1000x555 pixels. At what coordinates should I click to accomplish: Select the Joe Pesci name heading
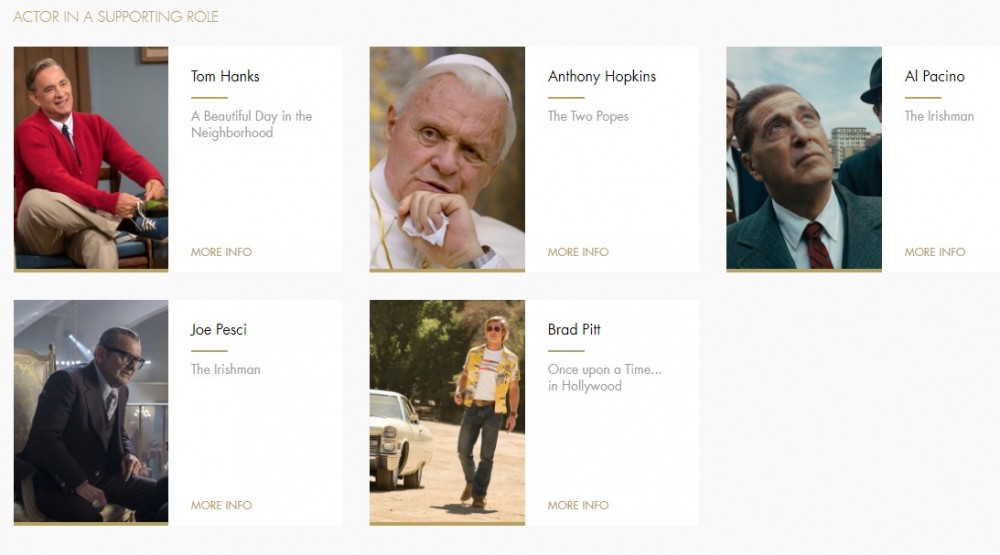click(x=219, y=329)
